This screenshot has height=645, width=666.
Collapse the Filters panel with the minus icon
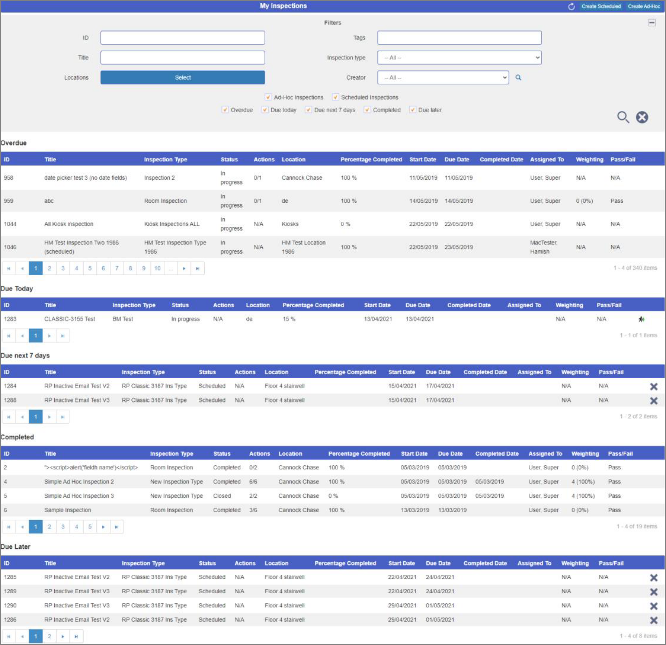[652, 23]
